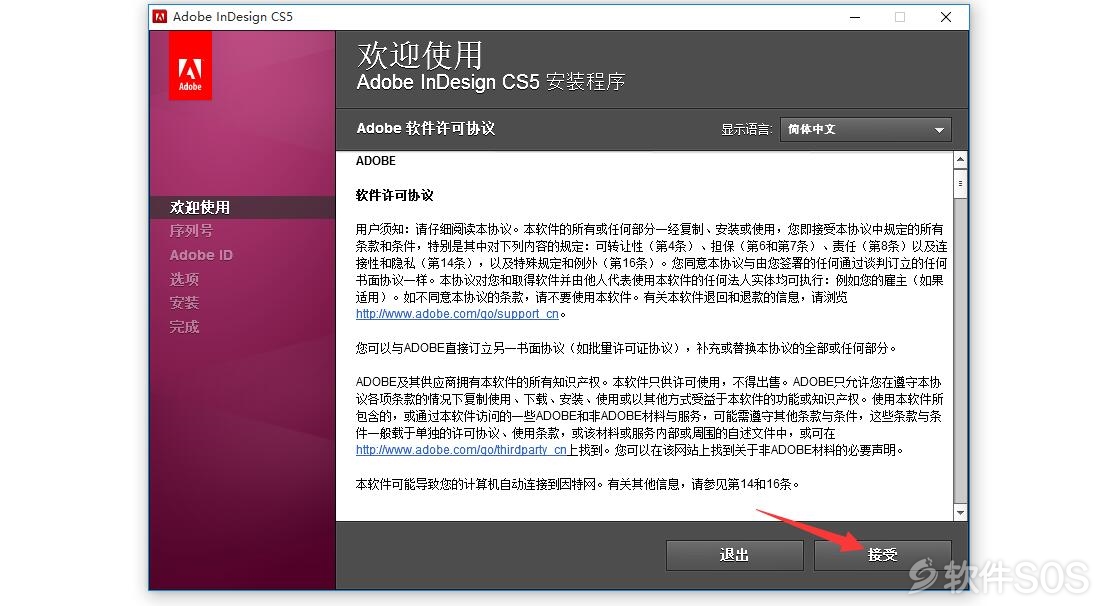Click the license scrollbar down arrow
This screenshot has height=606, width=1106.
960,513
